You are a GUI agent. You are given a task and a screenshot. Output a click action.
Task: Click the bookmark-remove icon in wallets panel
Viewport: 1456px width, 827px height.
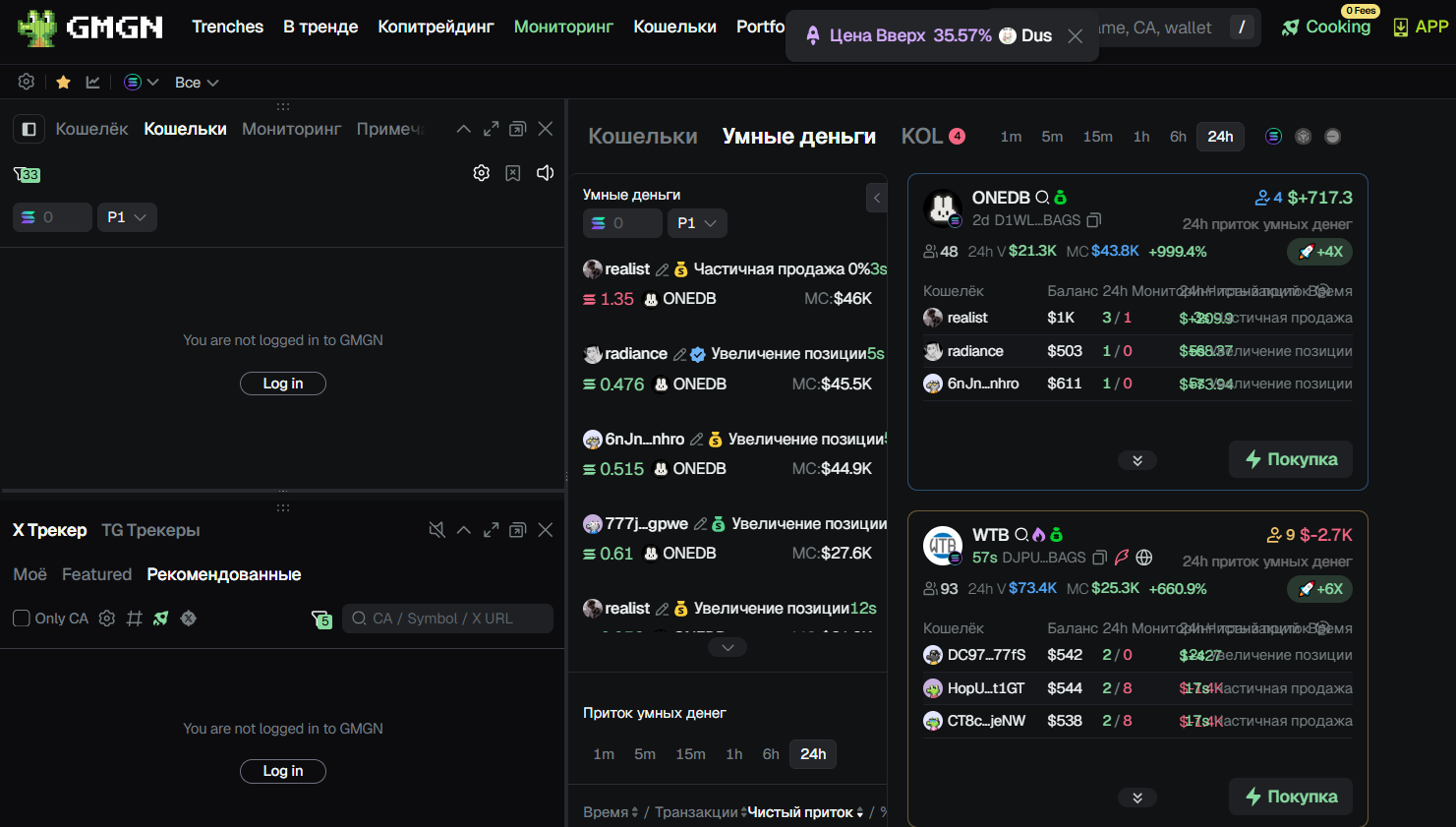(513, 173)
